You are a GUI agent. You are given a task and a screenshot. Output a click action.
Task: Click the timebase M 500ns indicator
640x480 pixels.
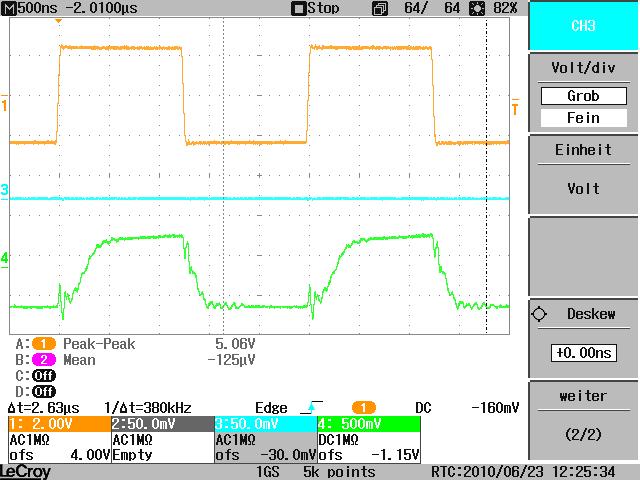pyautogui.click(x=29, y=8)
